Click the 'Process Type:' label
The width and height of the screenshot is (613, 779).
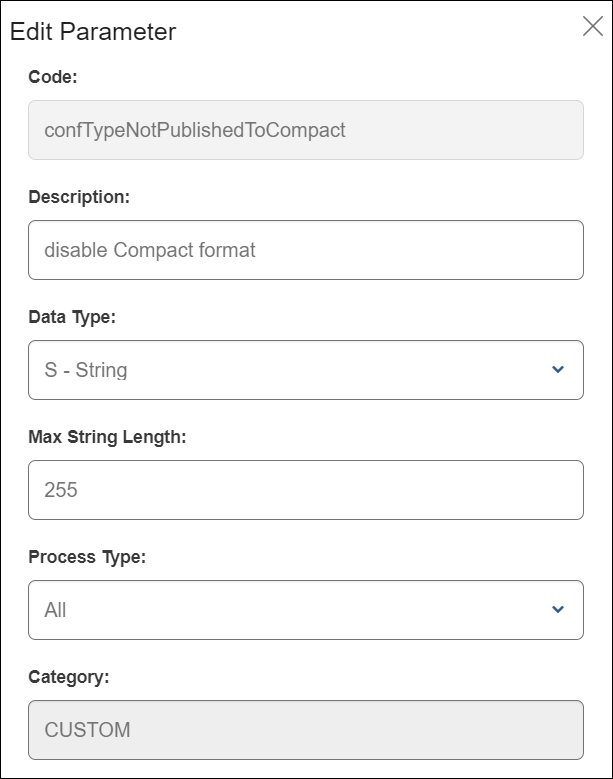[x=87, y=557]
